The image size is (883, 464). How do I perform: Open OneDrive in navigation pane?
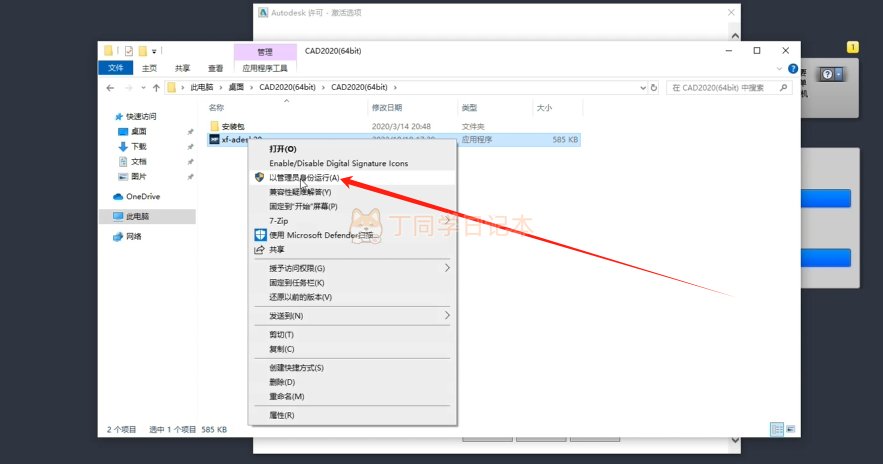coord(143,197)
